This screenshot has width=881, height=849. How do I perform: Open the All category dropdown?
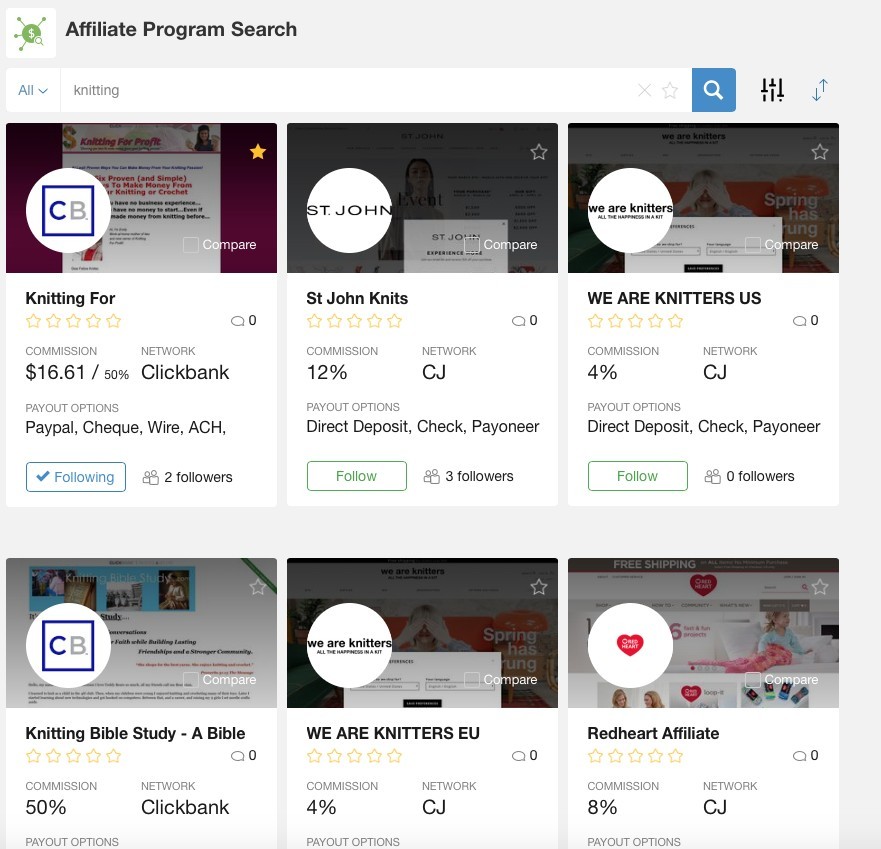tap(33, 90)
